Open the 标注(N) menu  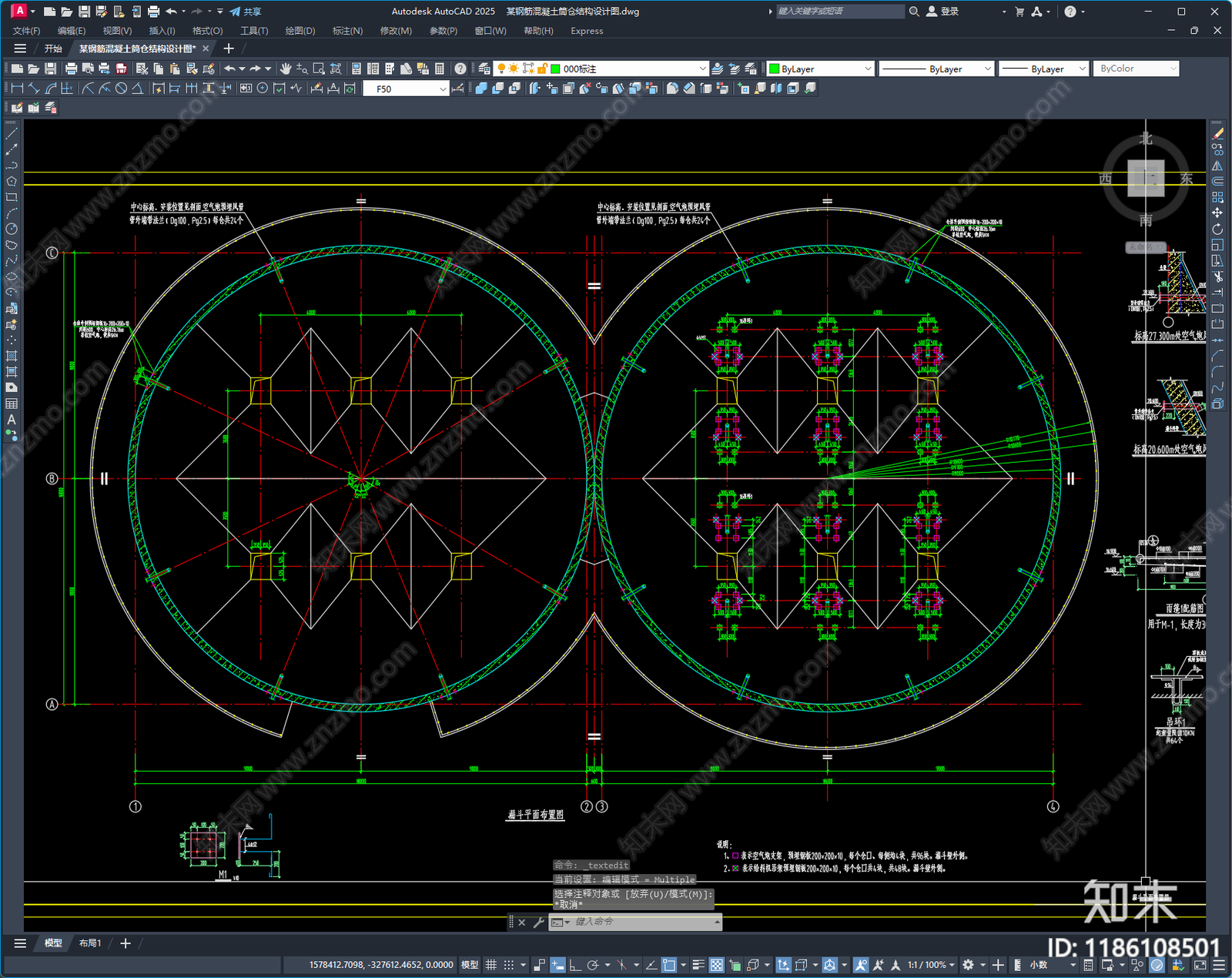[x=347, y=31]
